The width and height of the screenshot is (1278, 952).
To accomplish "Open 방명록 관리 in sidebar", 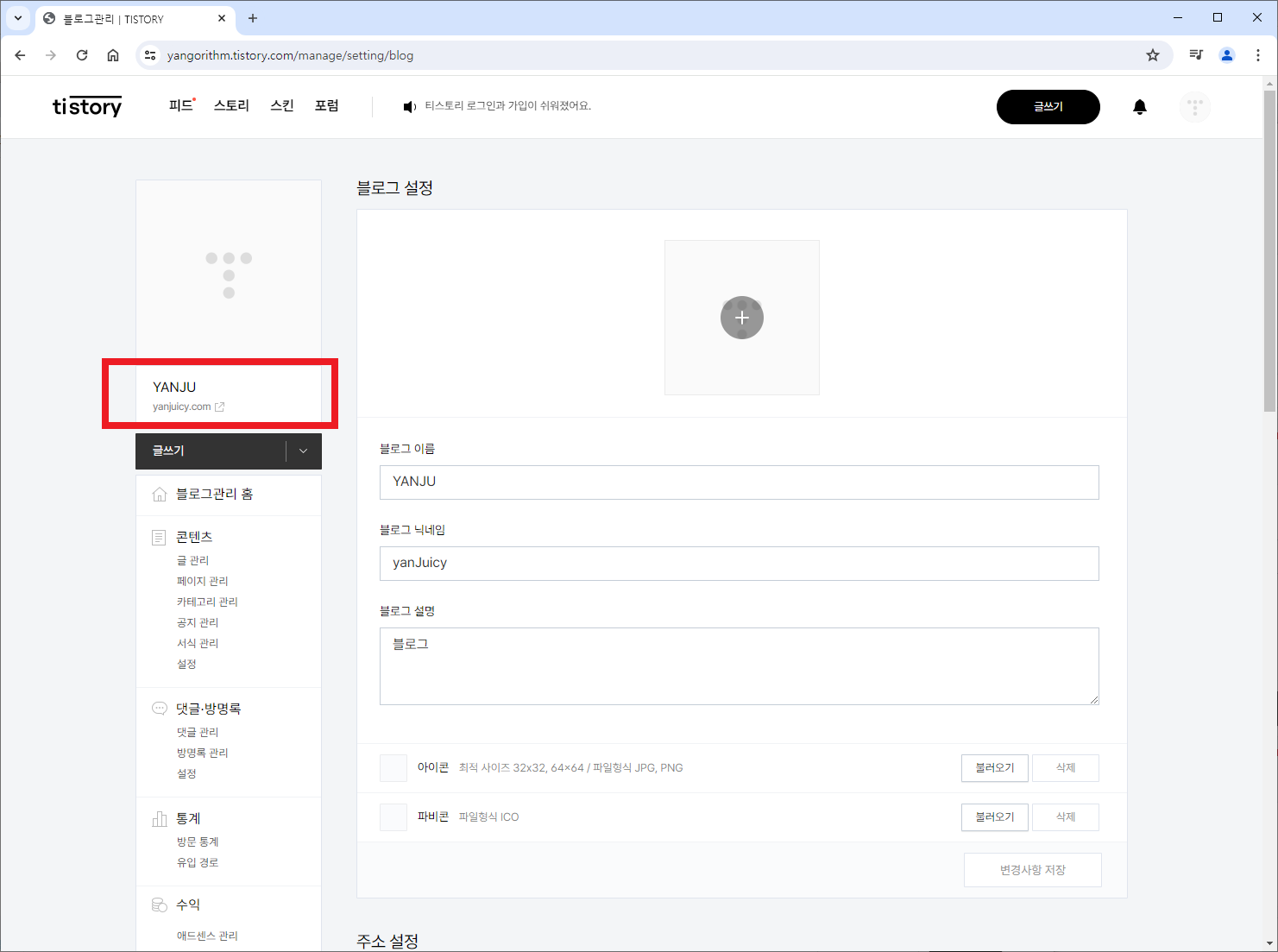I will point(203,753).
